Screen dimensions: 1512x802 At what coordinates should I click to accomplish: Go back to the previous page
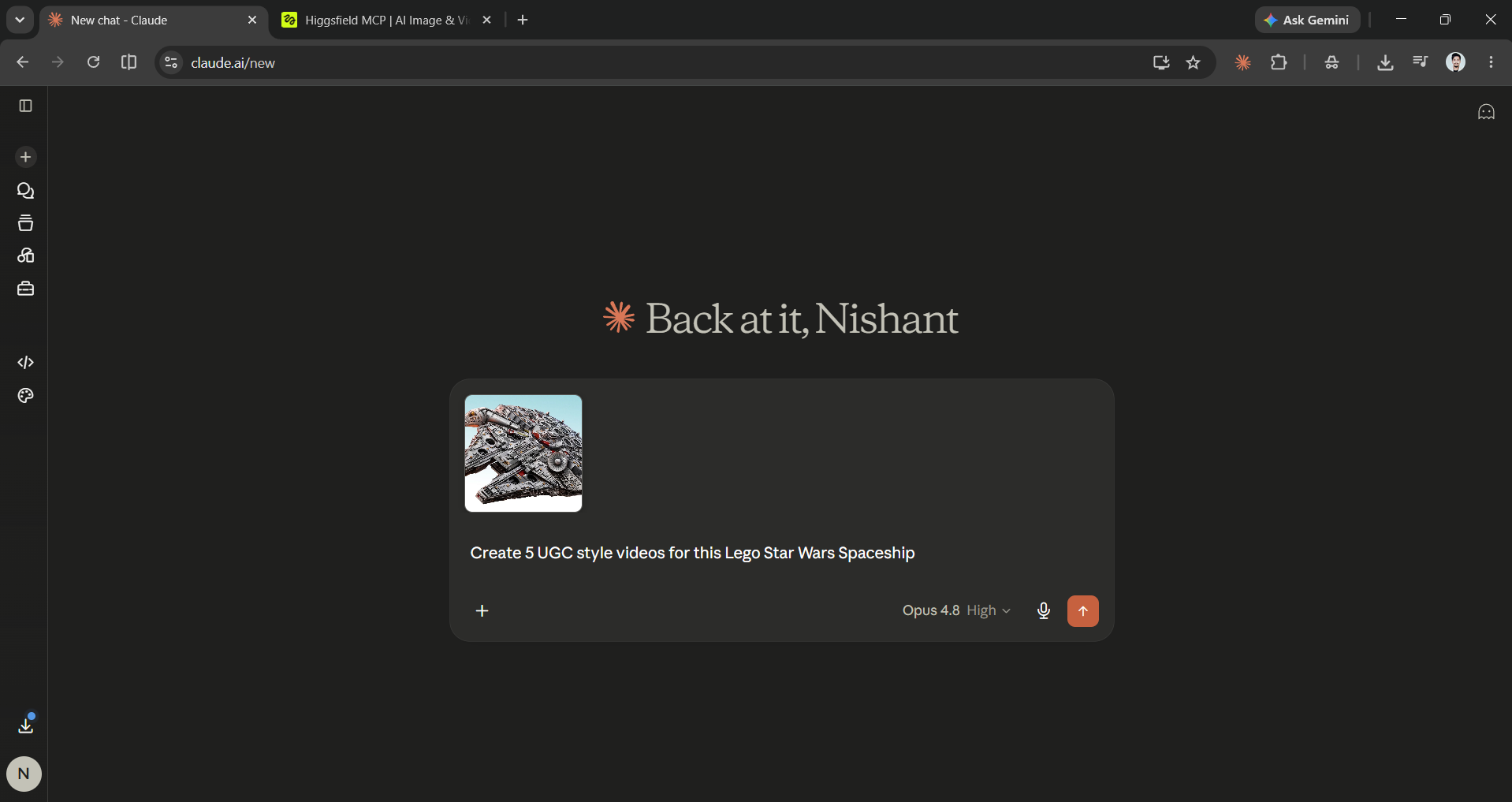23,62
